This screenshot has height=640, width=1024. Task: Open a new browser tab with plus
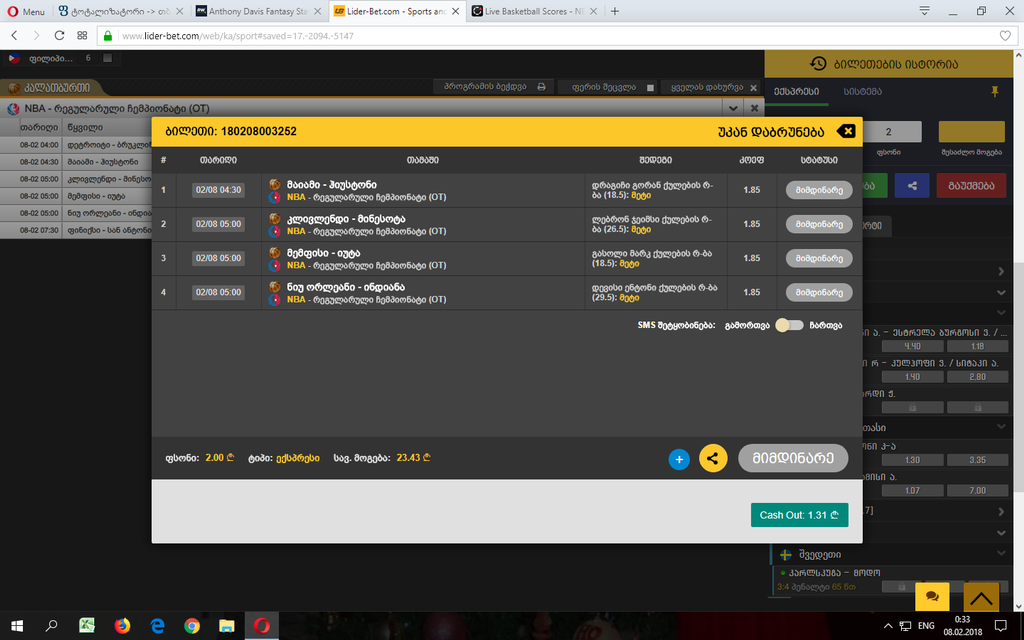(615, 11)
